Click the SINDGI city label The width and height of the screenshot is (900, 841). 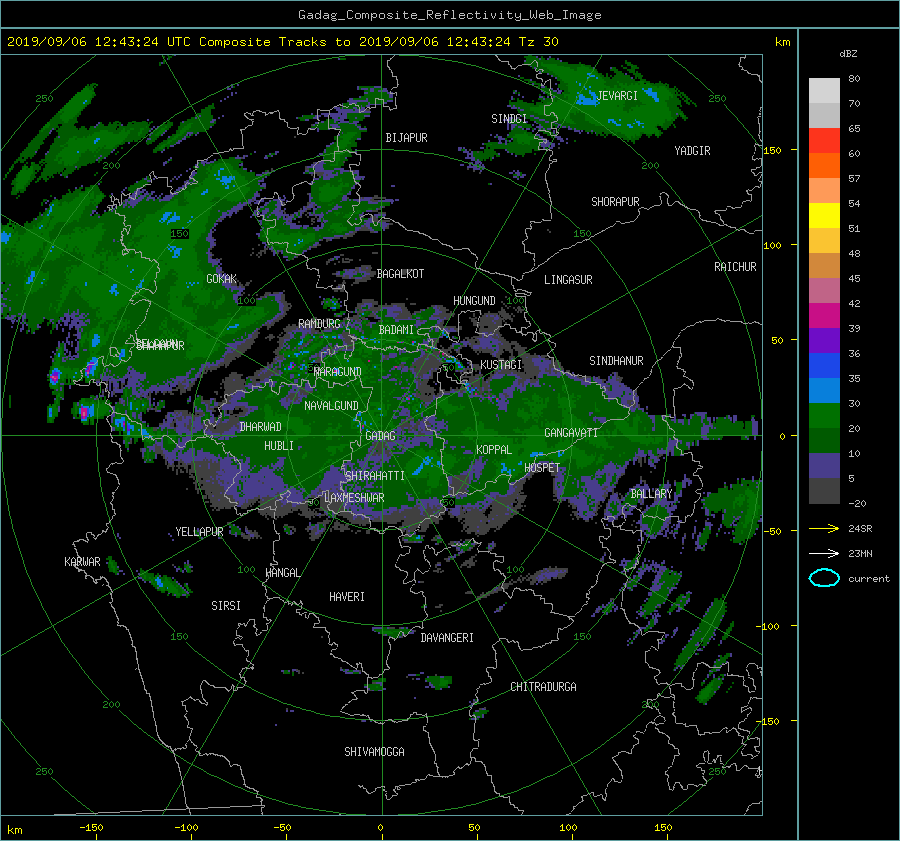[x=509, y=119]
